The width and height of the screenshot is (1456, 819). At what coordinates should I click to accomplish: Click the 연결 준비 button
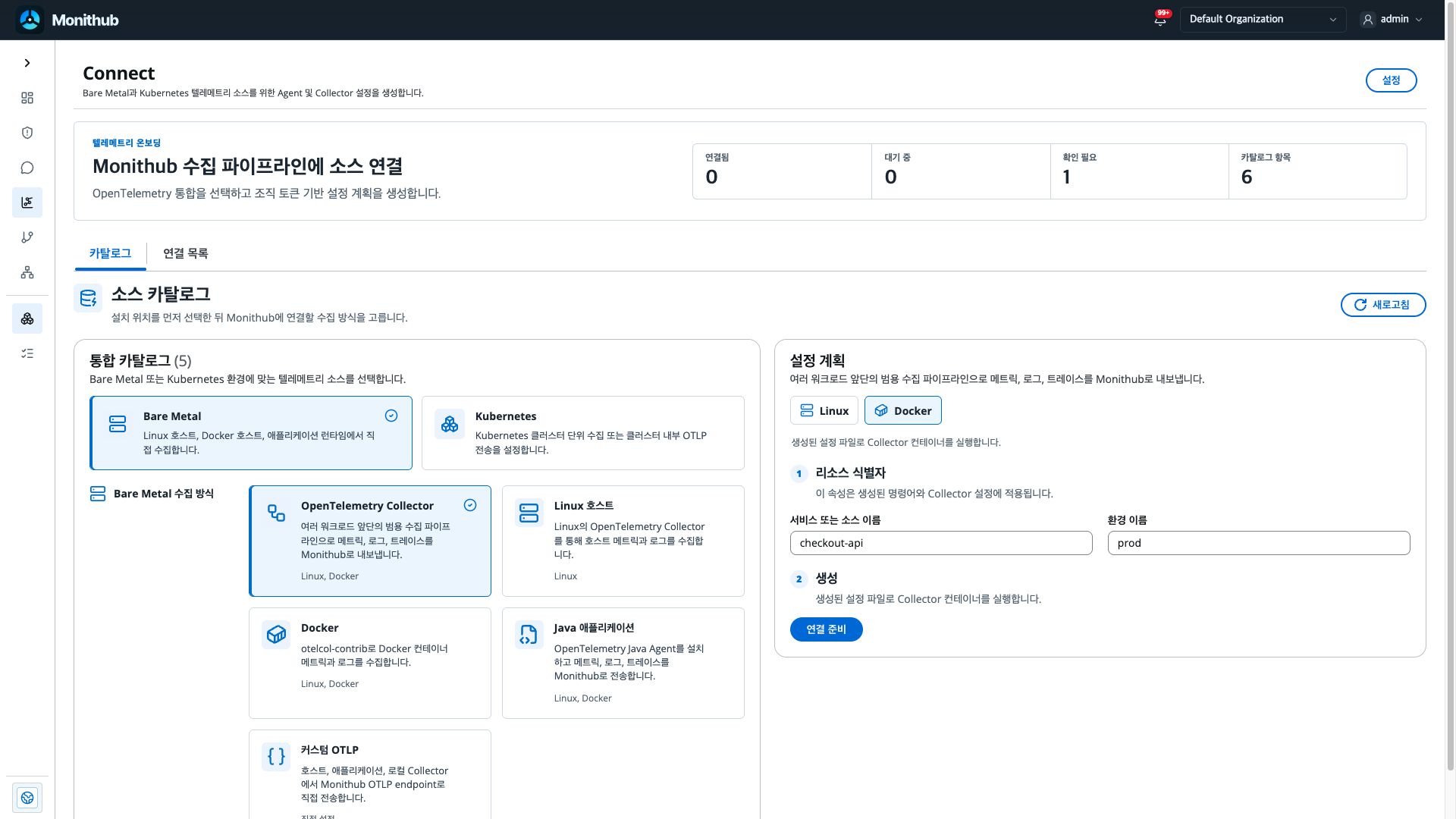(826, 629)
